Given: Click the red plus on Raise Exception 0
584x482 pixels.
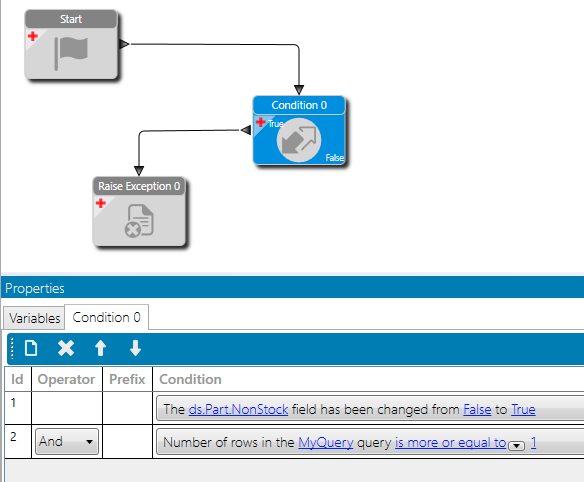Looking at the screenshot, I should (101, 203).
